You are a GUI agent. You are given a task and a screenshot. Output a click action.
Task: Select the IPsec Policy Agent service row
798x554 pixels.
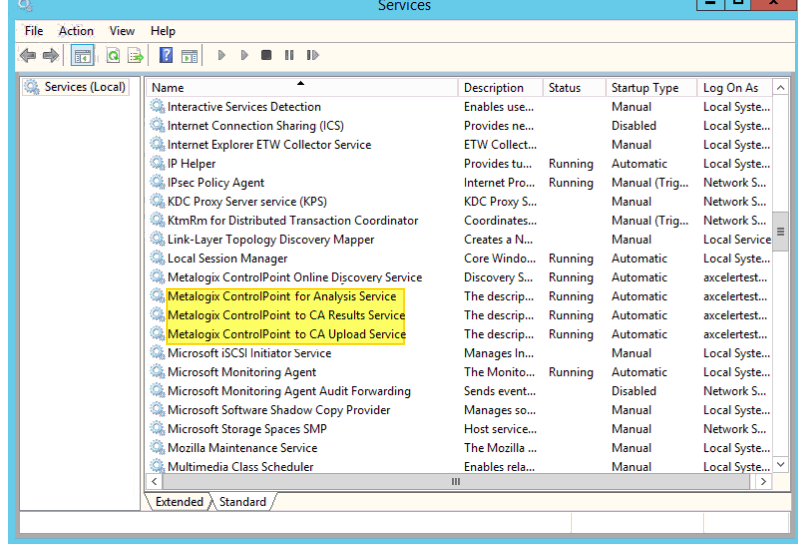[216, 182]
